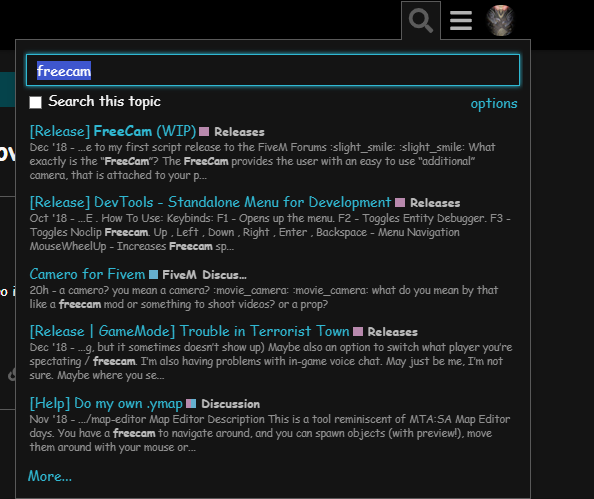Open the user avatar profile menu
This screenshot has width=594, height=499.
[x=500, y=20]
